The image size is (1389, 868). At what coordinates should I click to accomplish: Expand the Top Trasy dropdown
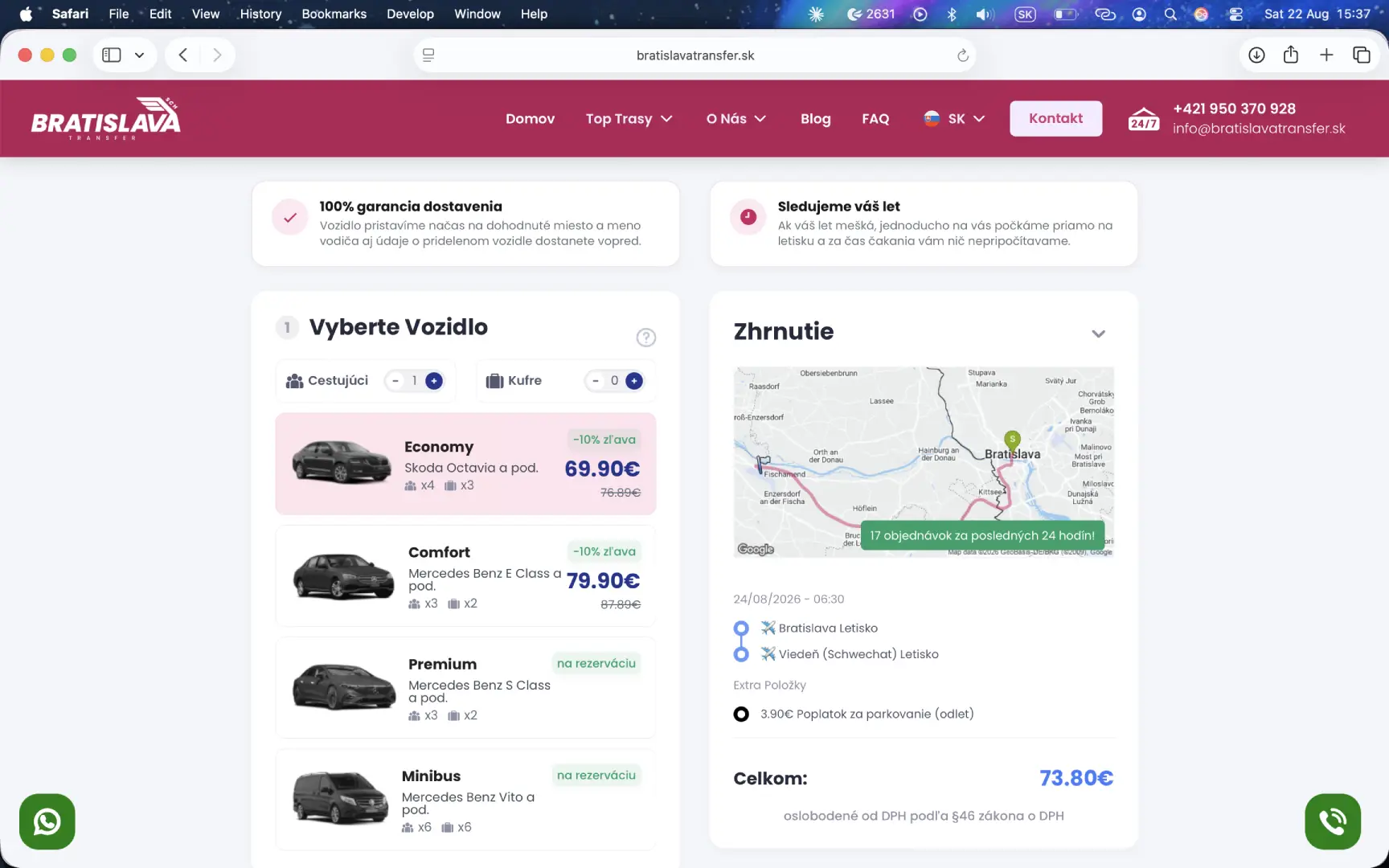(629, 119)
